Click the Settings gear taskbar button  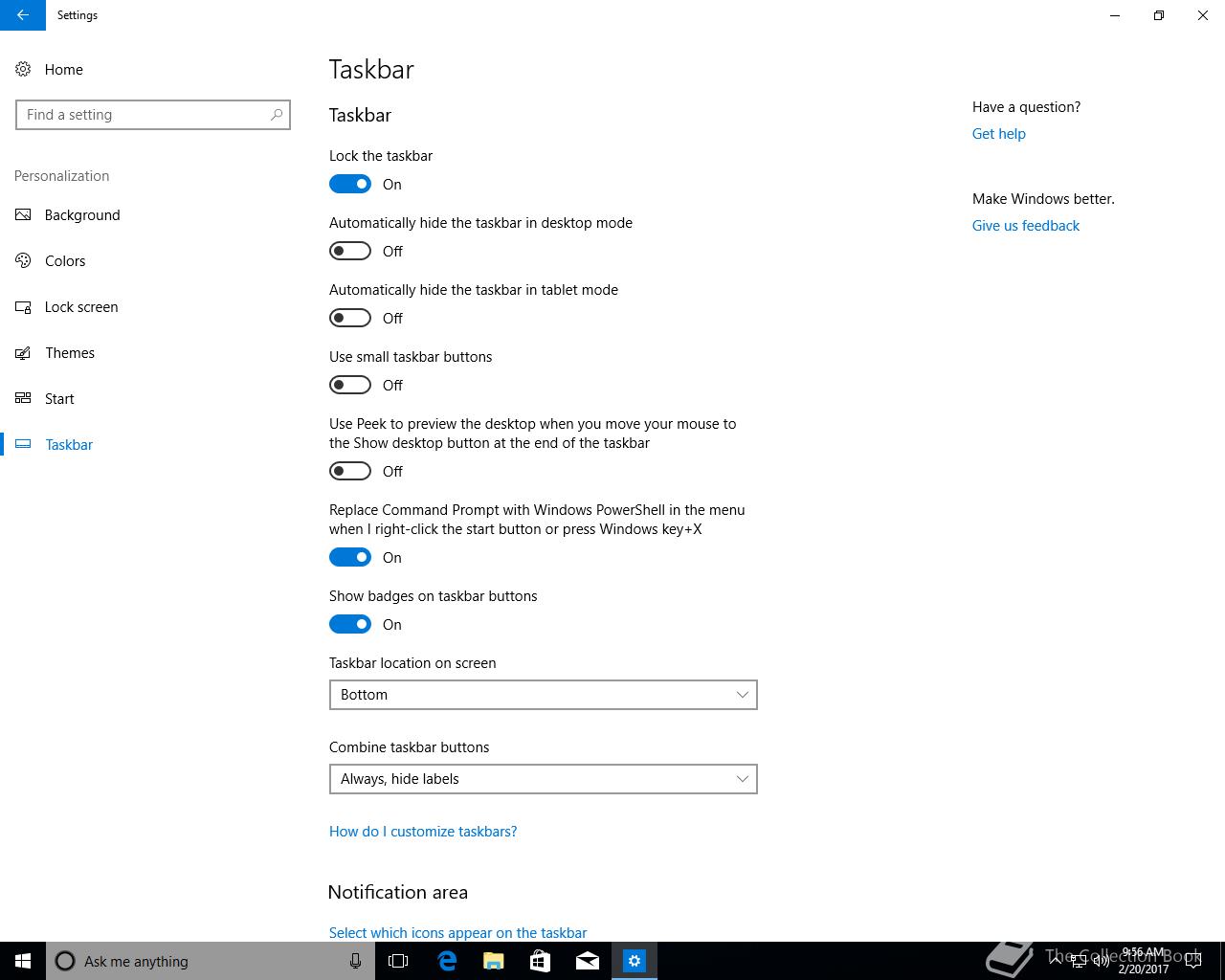coord(634,961)
